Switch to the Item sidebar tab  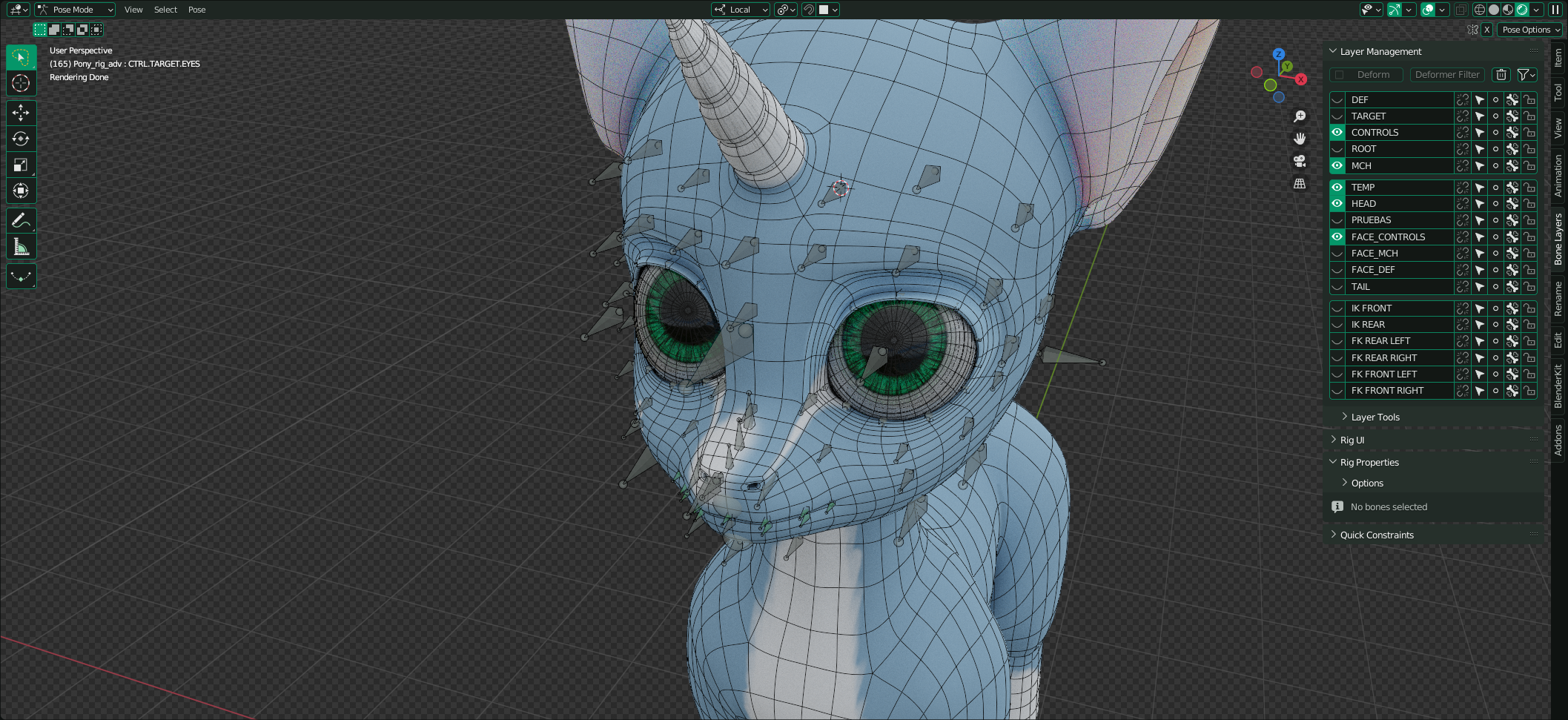click(1558, 58)
